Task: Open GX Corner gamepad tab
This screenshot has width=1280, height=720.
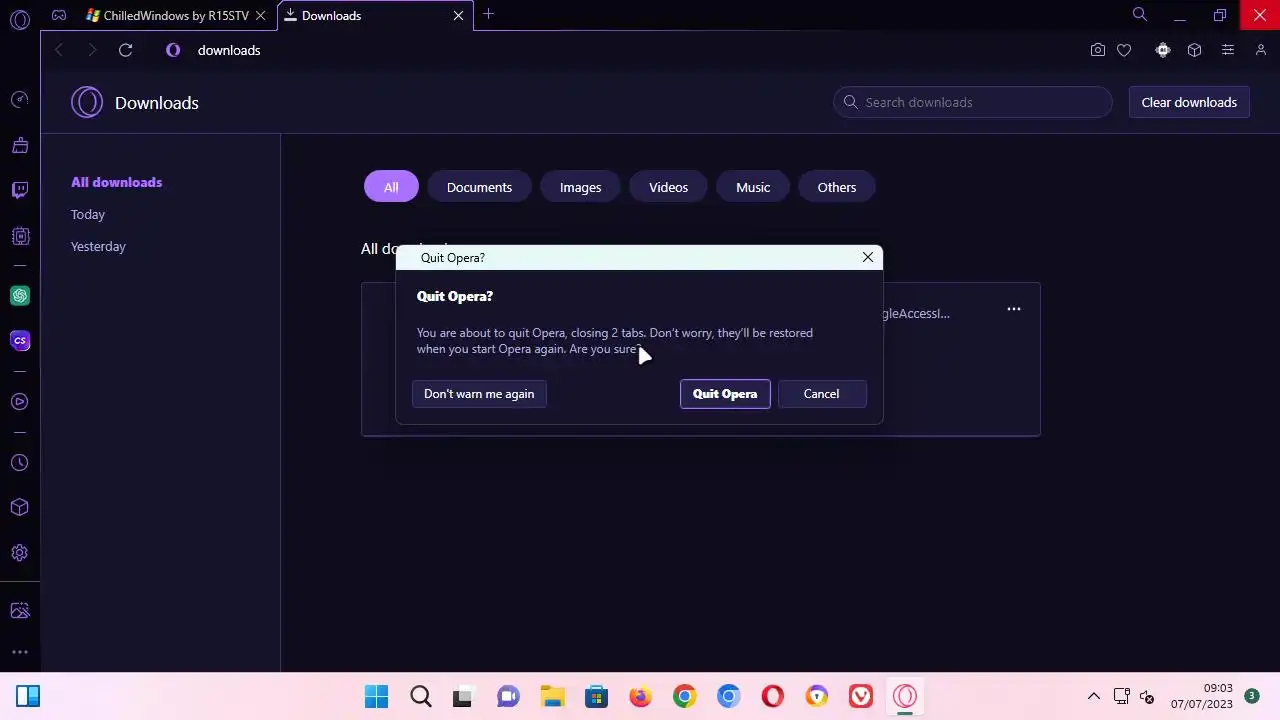Action: coord(59,15)
